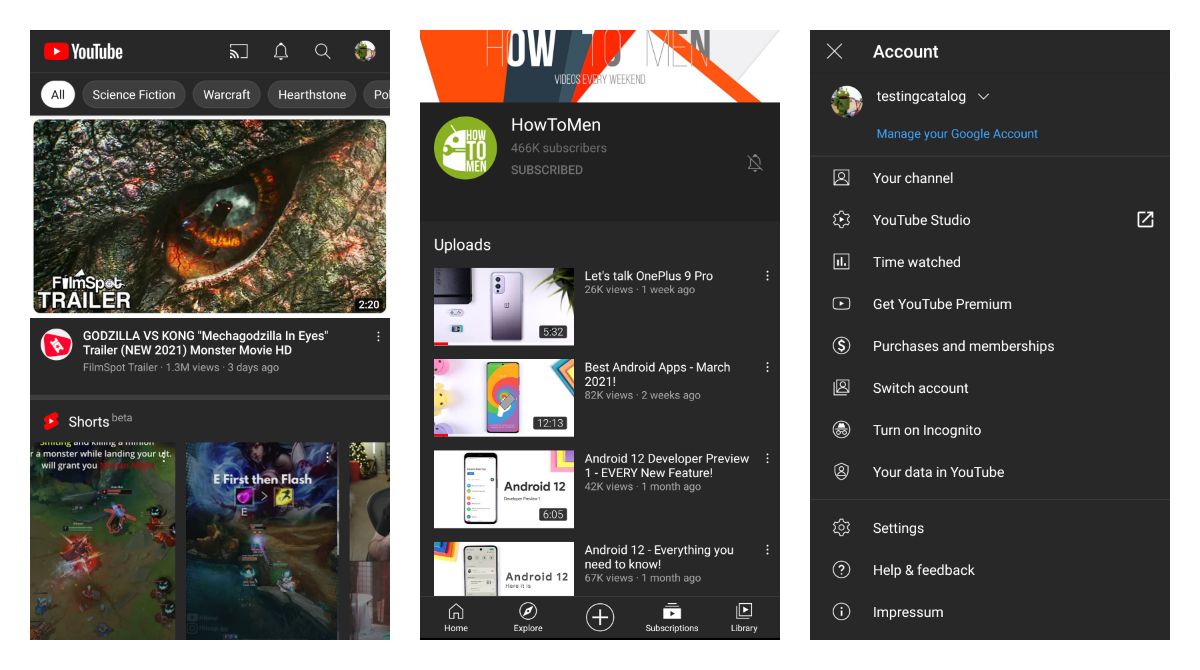Open Time watched
Viewport: 1200px width, 670px height.
(990, 262)
